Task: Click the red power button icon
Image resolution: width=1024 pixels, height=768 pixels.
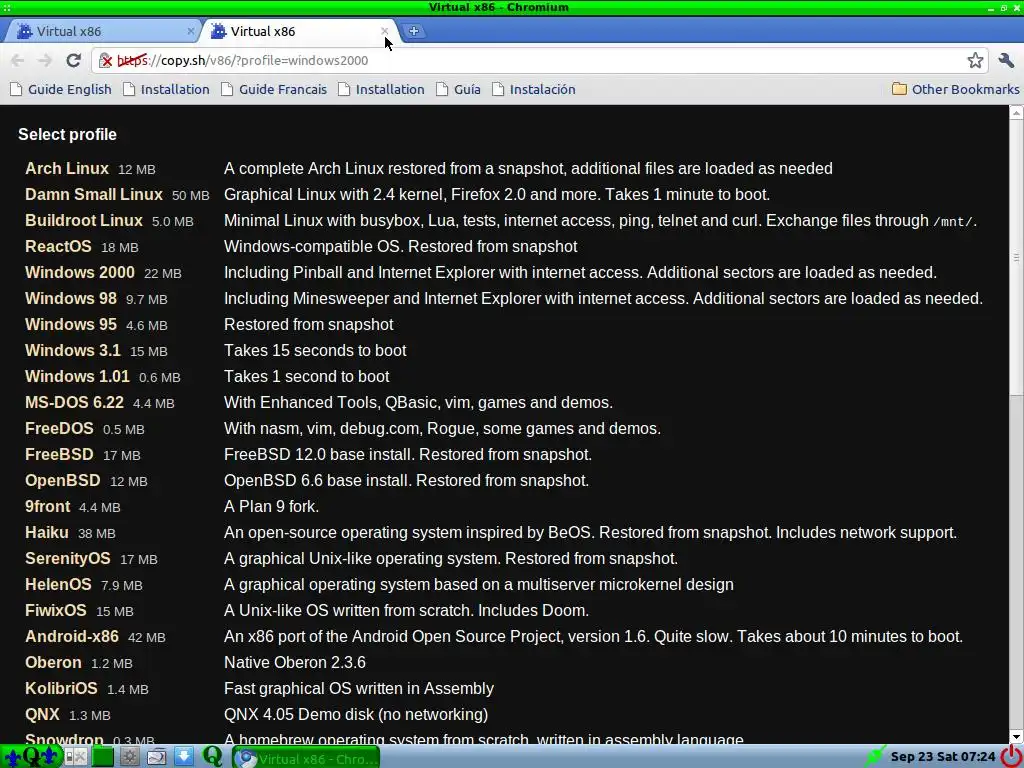Action: 1011,757
